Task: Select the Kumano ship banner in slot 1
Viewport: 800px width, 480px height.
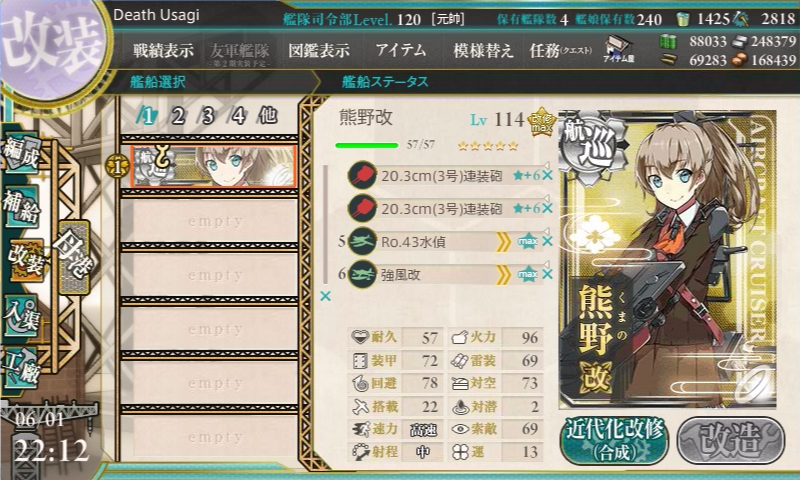Action: point(213,166)
